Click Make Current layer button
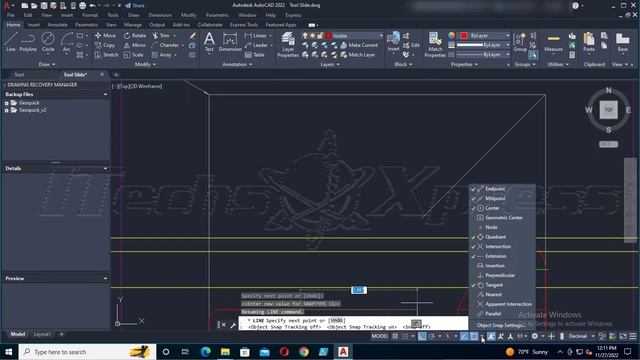 359,45
